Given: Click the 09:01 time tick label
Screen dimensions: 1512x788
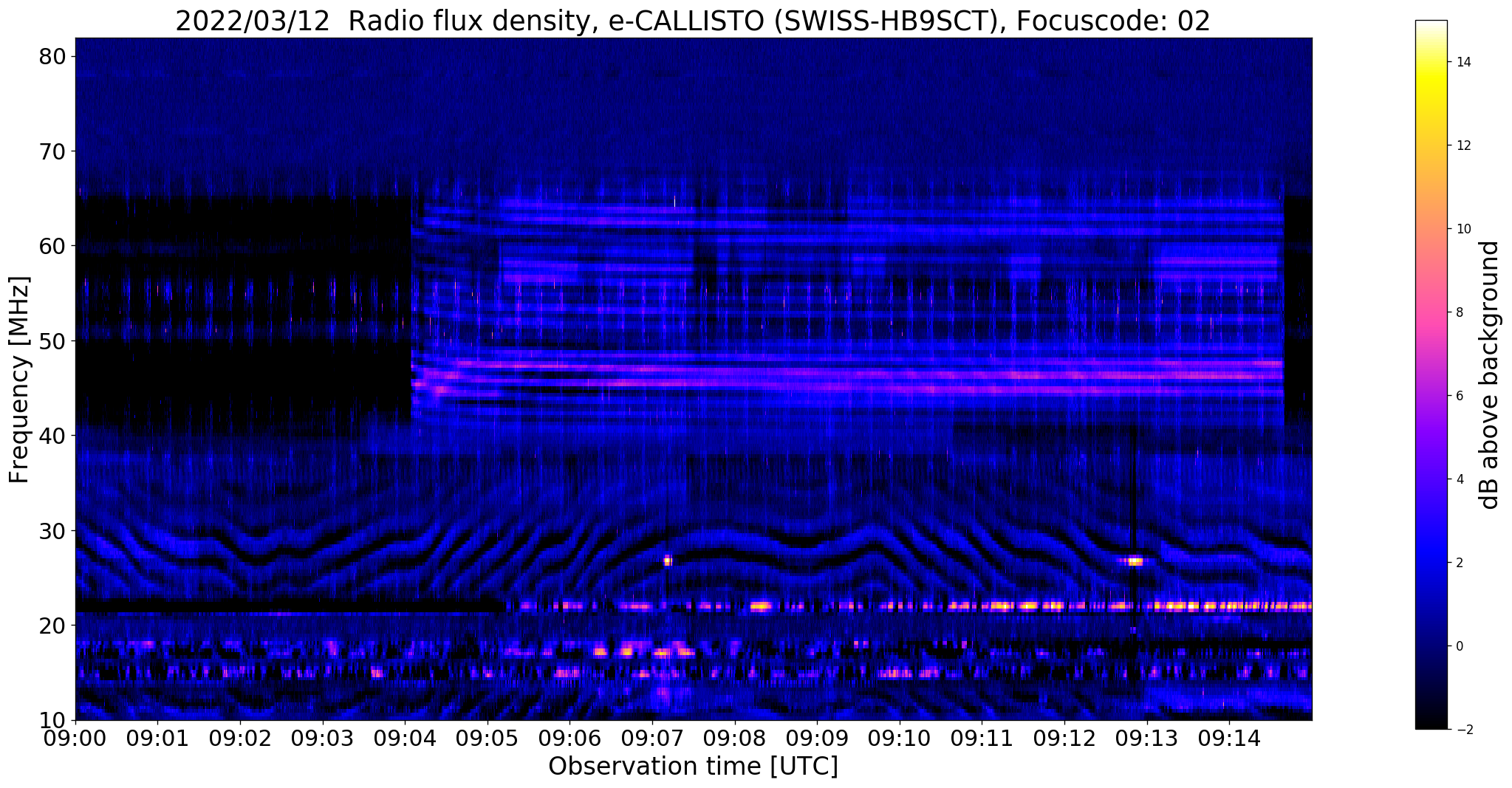Looking at the screenshot, I should click(157, 737).
